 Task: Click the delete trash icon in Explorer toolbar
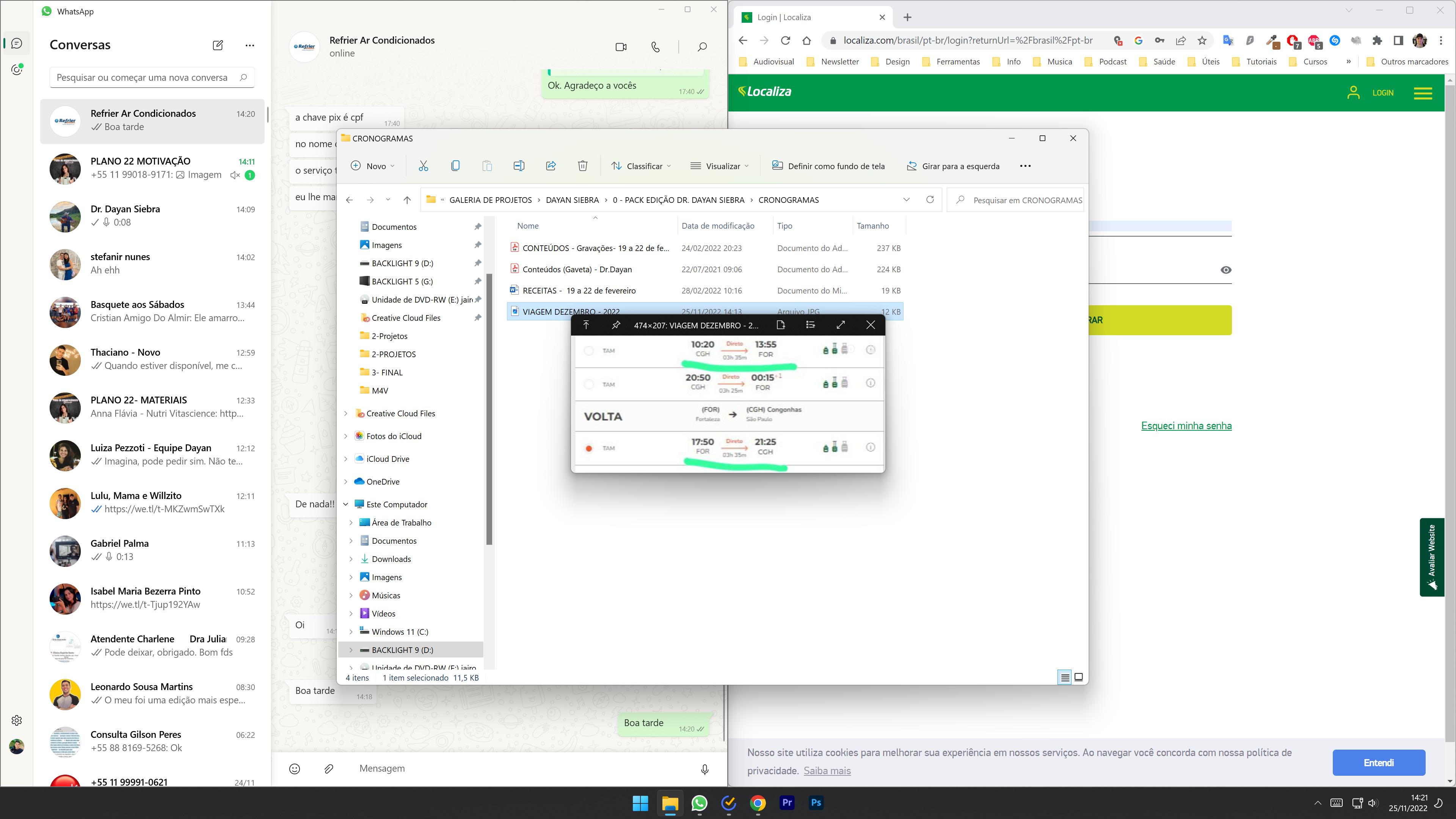(x=582, y=166)
